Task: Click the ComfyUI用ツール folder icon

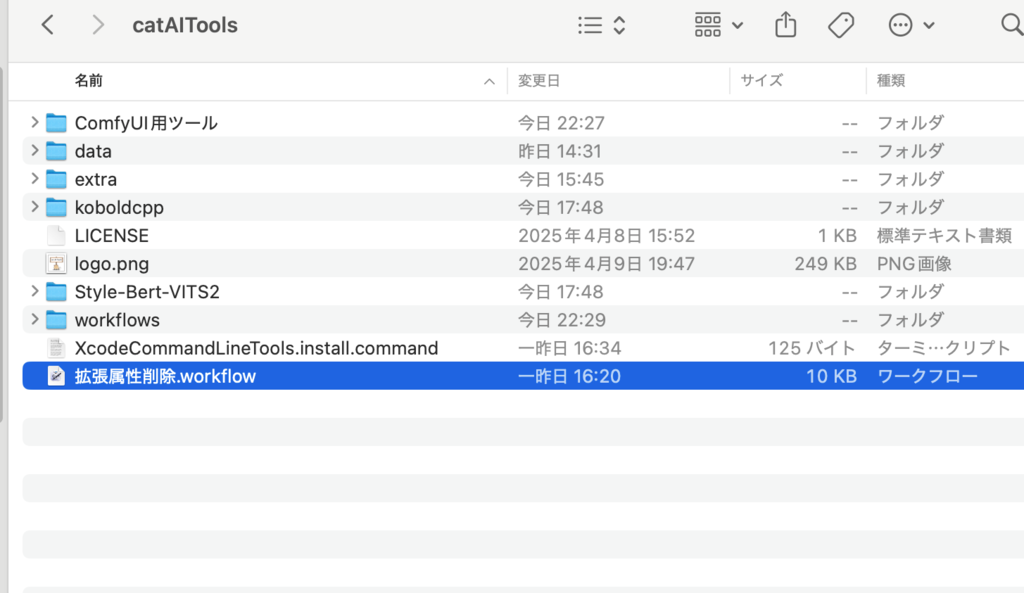Action: click(56, 123)
